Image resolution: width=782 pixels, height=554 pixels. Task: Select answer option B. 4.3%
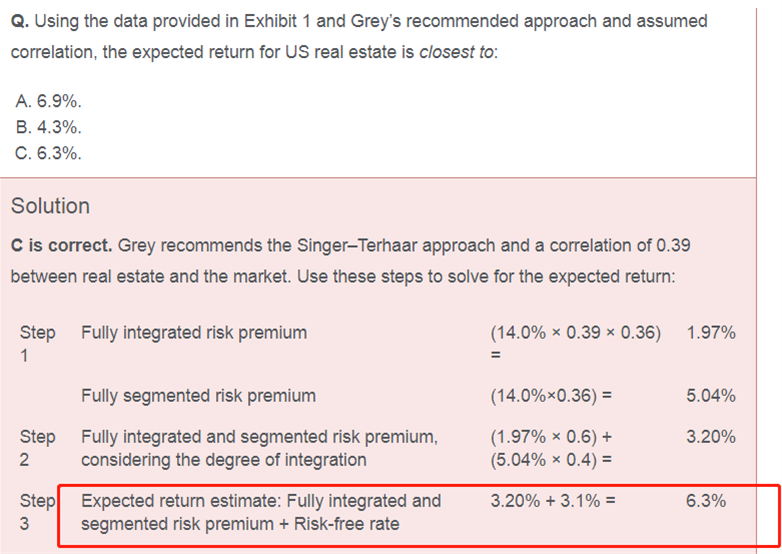pyautogui.click(x=48, y=127)
